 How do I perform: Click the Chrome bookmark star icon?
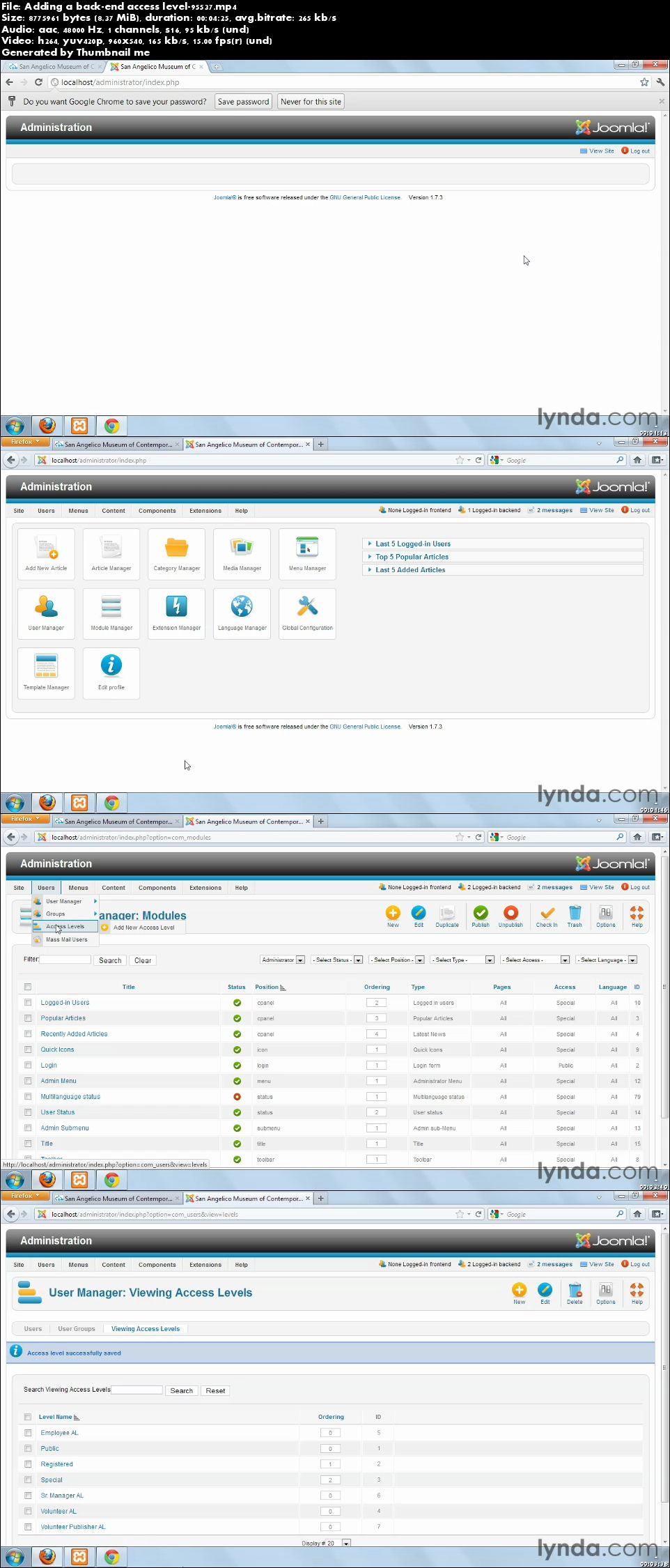[x=644, y=82]
